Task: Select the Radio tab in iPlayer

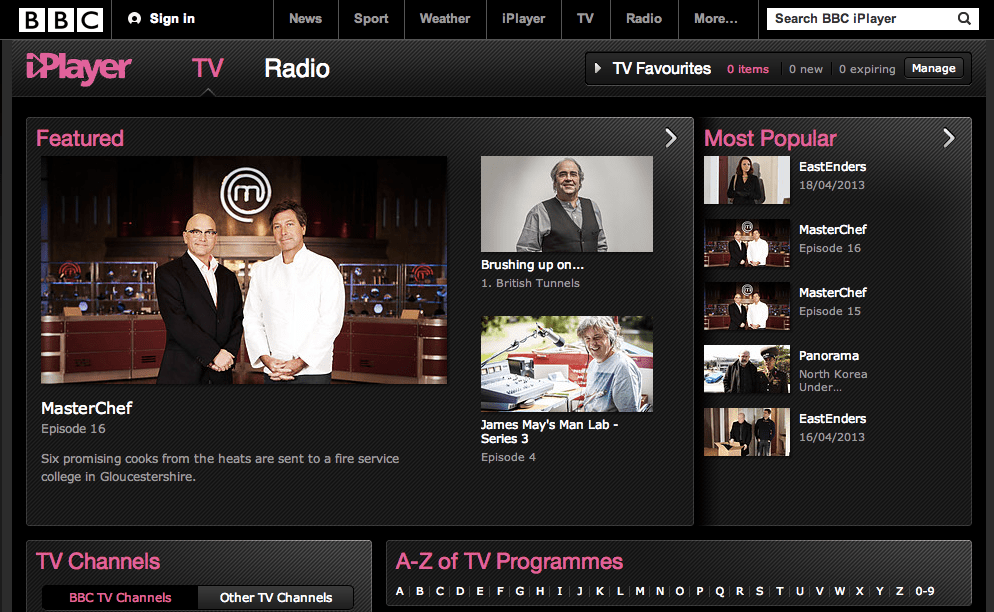Action: tap(297, 68)
